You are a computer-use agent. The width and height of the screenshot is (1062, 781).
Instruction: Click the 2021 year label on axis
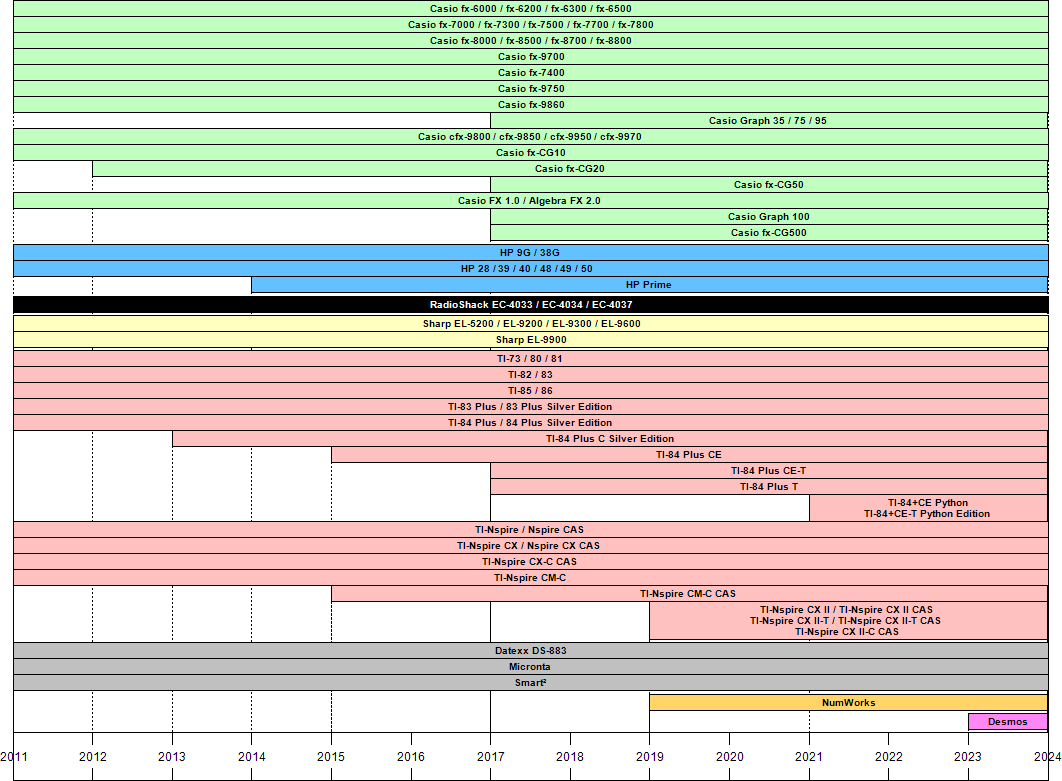809,757
